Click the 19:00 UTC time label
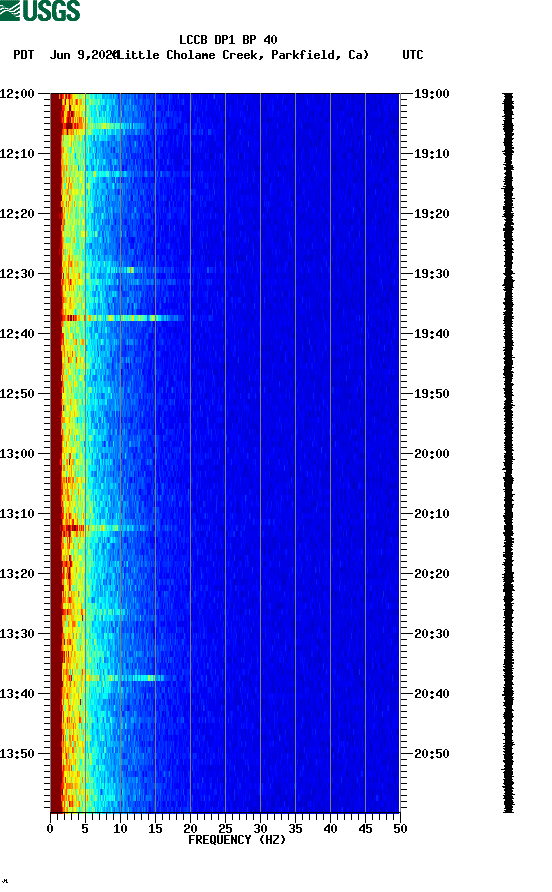552x892 pixels. [x=431, y=94]
